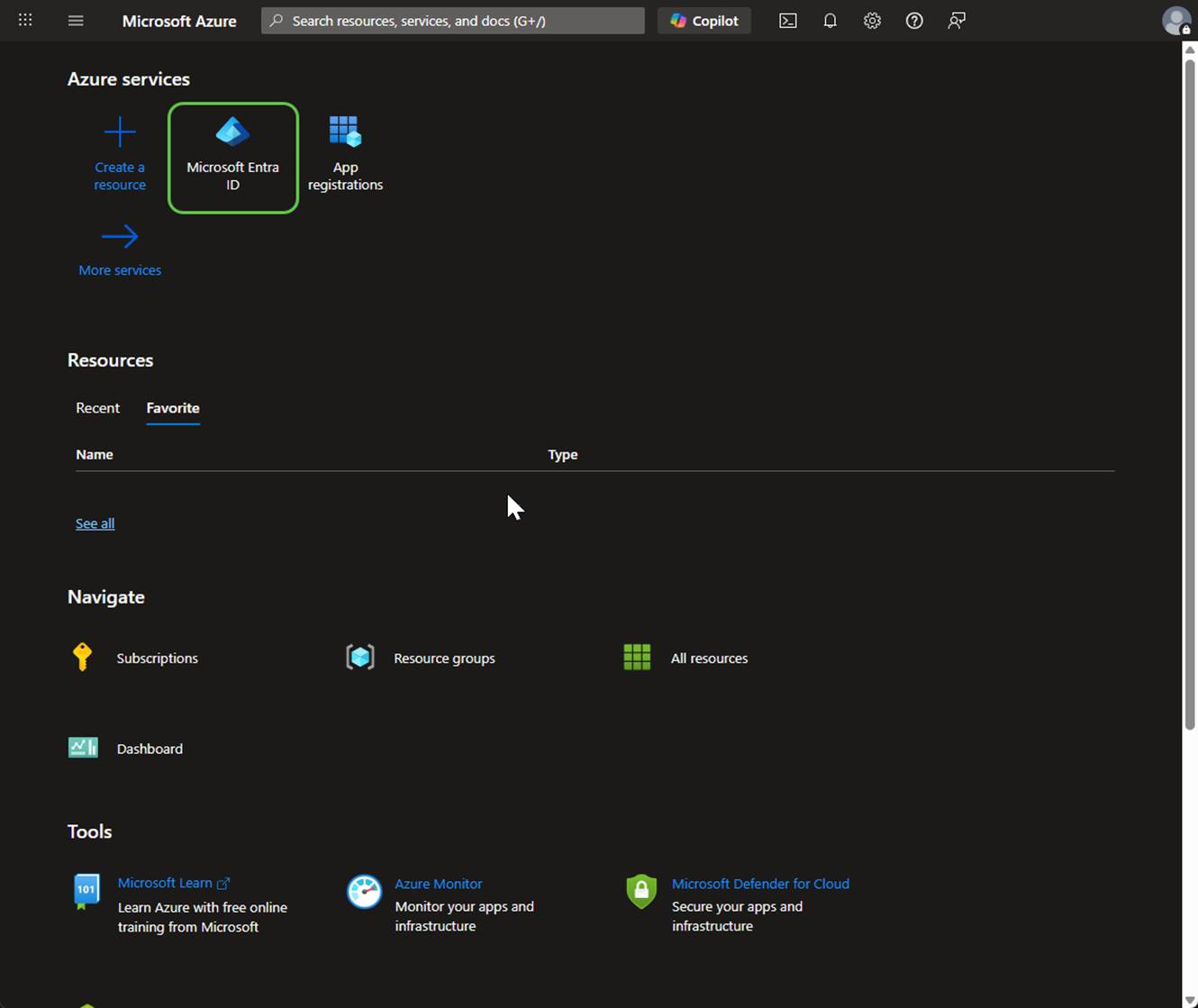The height and width of the screenshot is (1008, 1198).
Task: Navigate to Subscriptions
Action: point(157,658)
